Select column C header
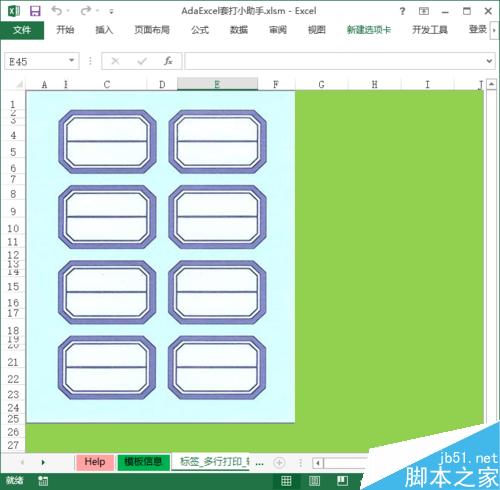 pos(107,85)
